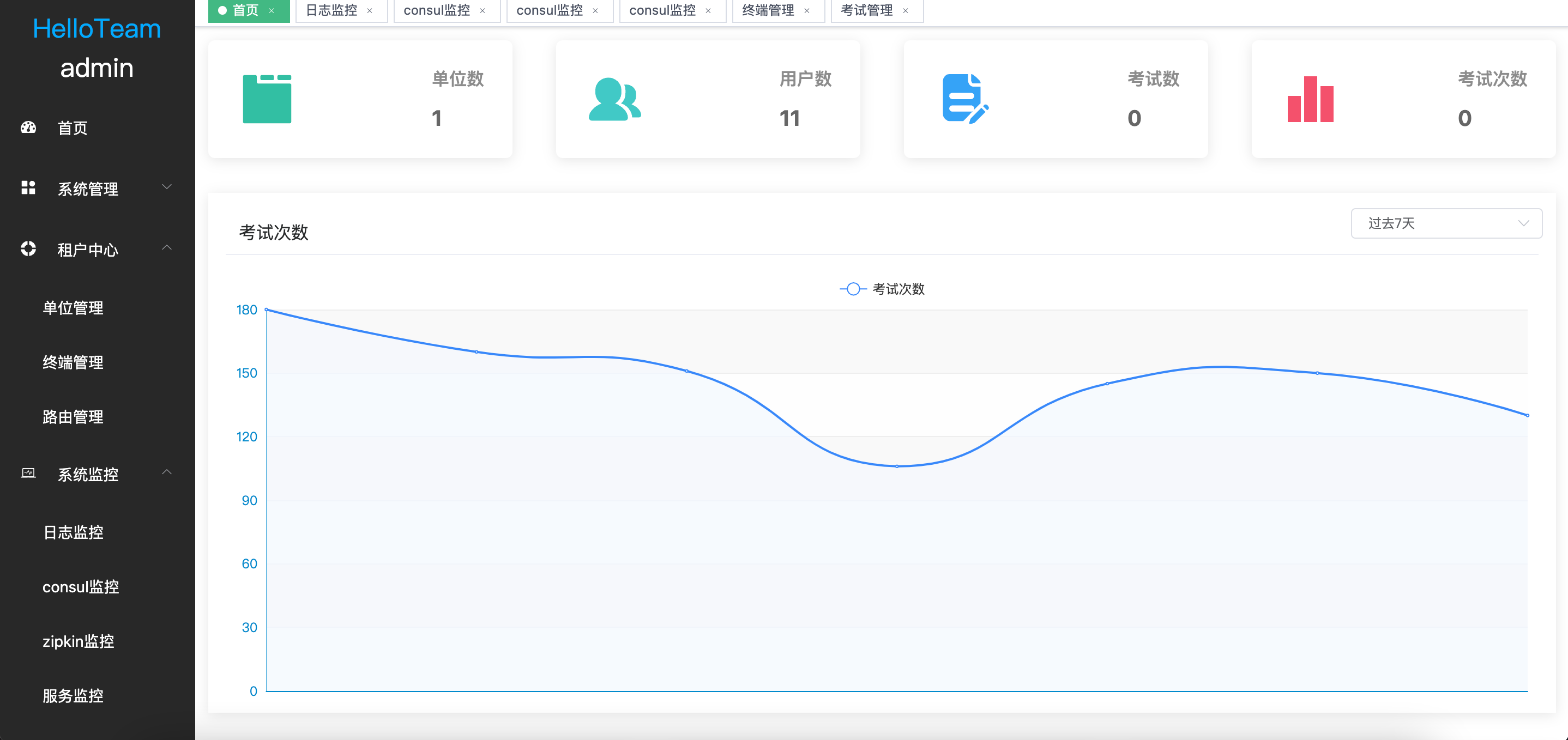This screenshot has height=740, width=1568.
Task: Open consul监控 in the sidebar
Action: click(x=98, y=587)
